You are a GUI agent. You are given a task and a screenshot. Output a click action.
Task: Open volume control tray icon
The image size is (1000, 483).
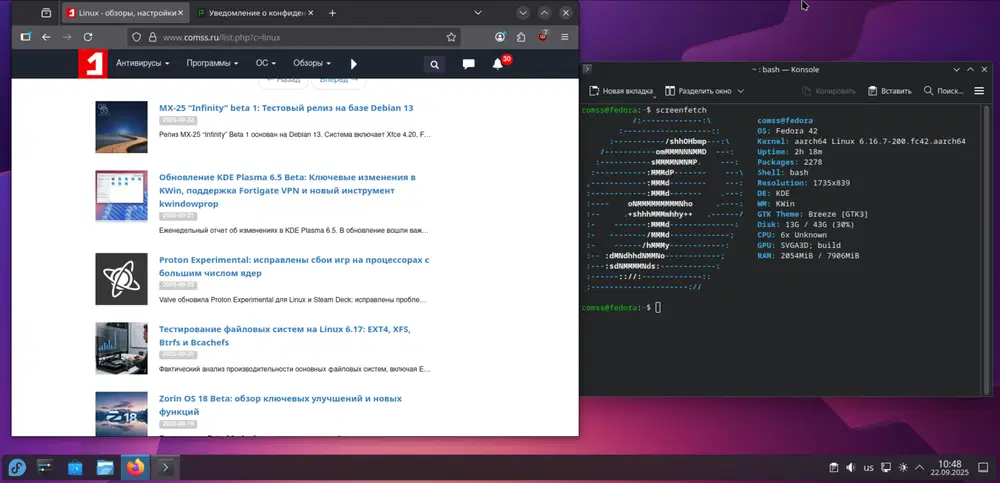[x=850, y=468]
